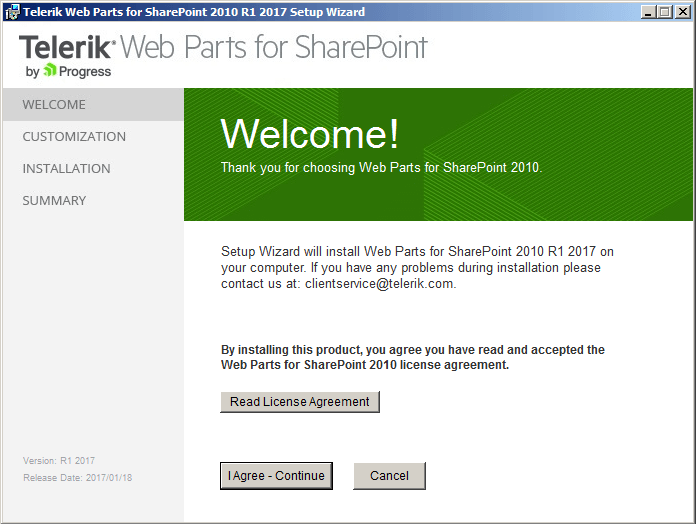Click I Agree - Continue button
Viewport: 696px width, 524px height.
point(276,476)
